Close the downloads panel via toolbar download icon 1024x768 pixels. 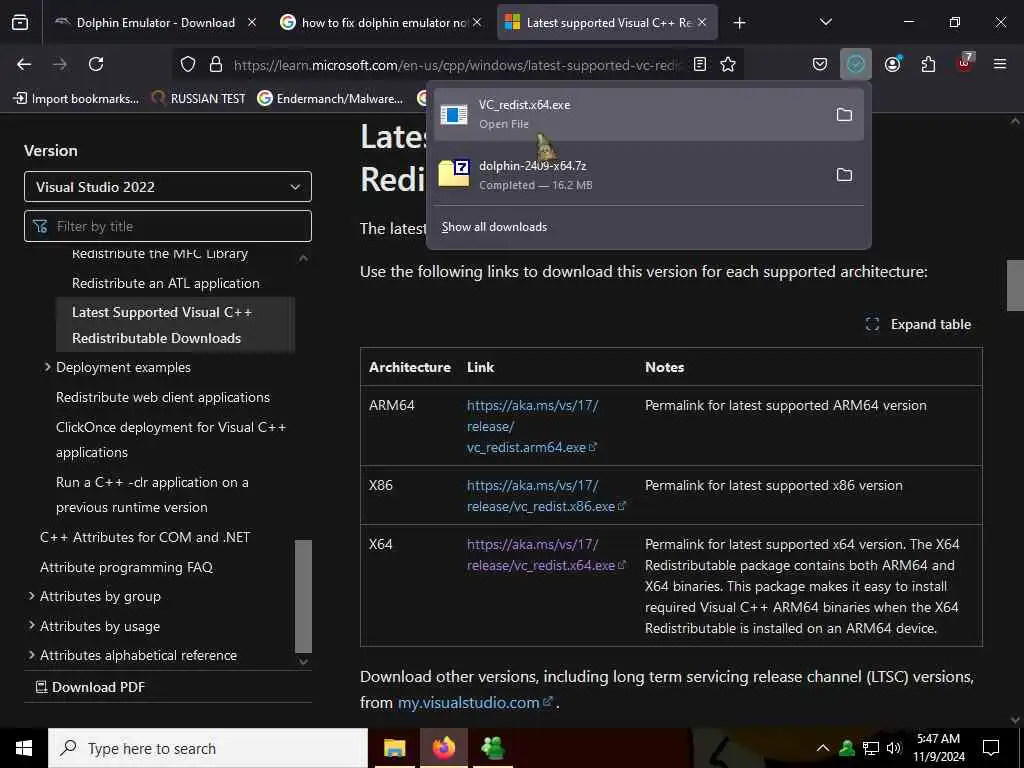point(856,64)
